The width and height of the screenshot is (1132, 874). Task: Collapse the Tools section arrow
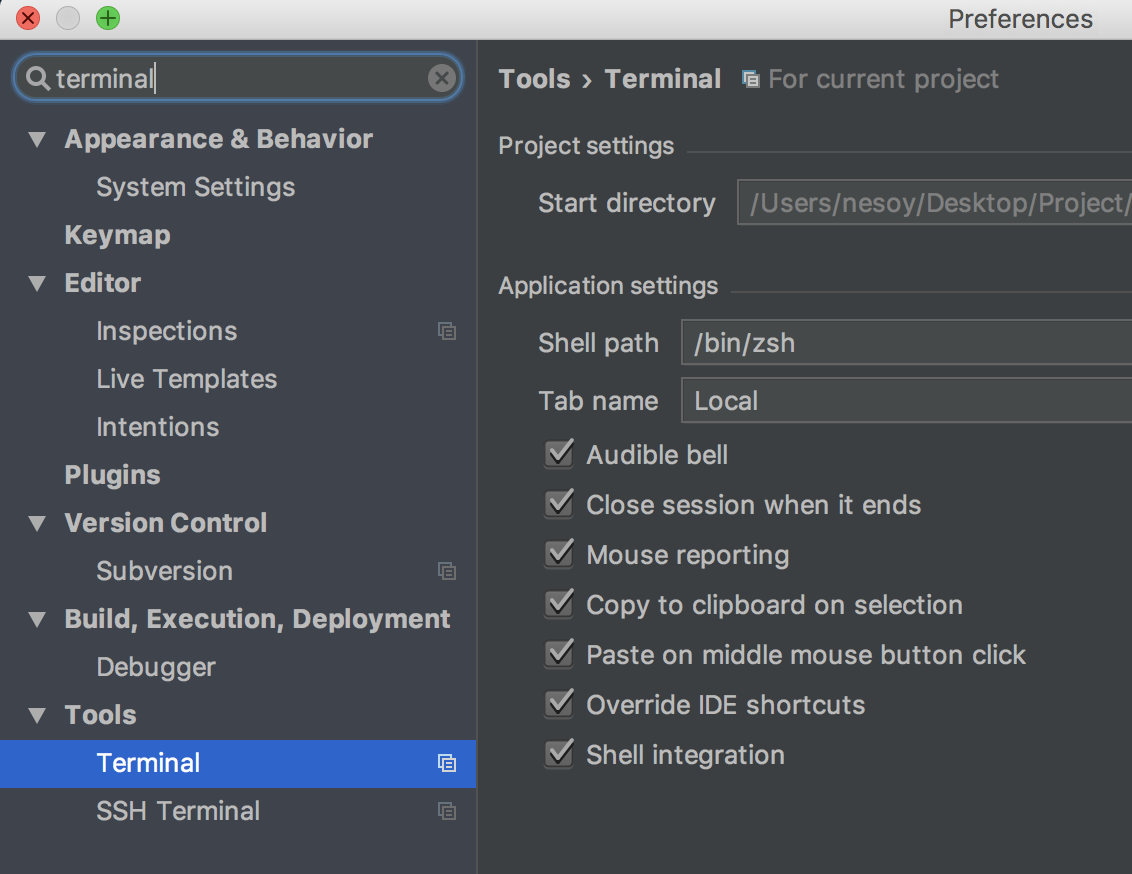(37, 715)
